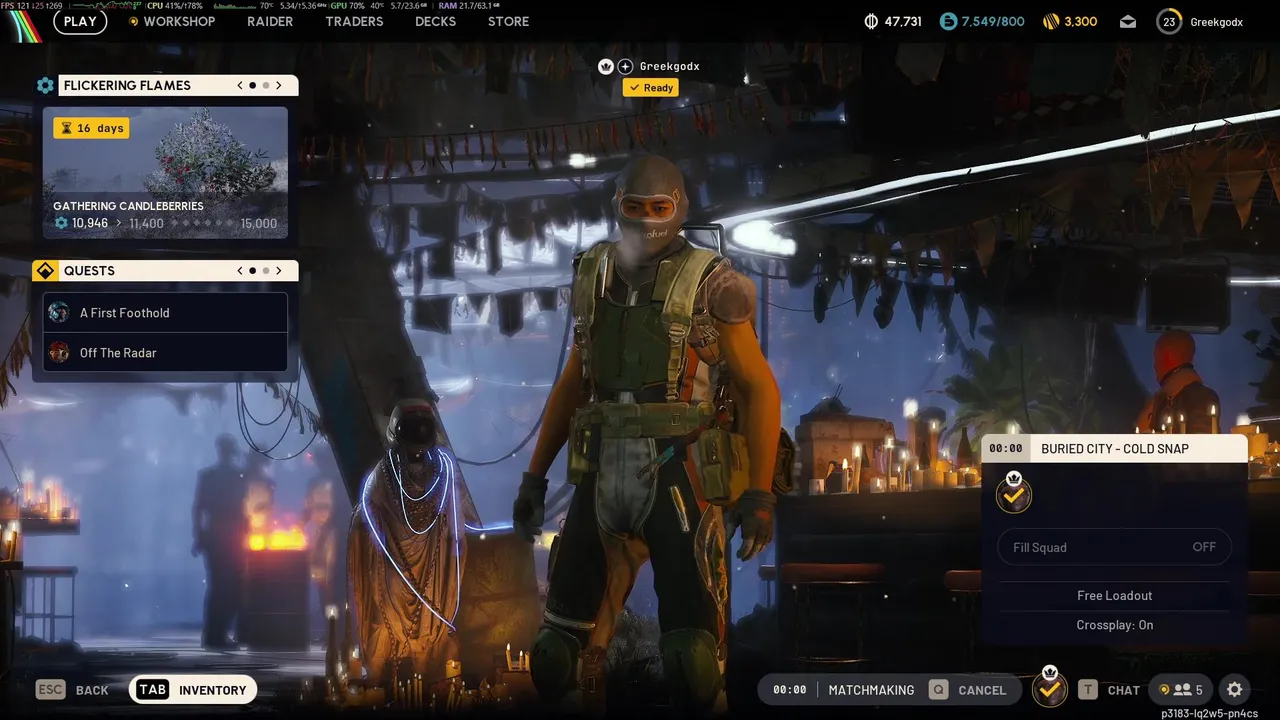Viewport: 1280px width, 720px height.
Task: Click the FLICKERING FLAMES header title
Action: coord(127,86)
